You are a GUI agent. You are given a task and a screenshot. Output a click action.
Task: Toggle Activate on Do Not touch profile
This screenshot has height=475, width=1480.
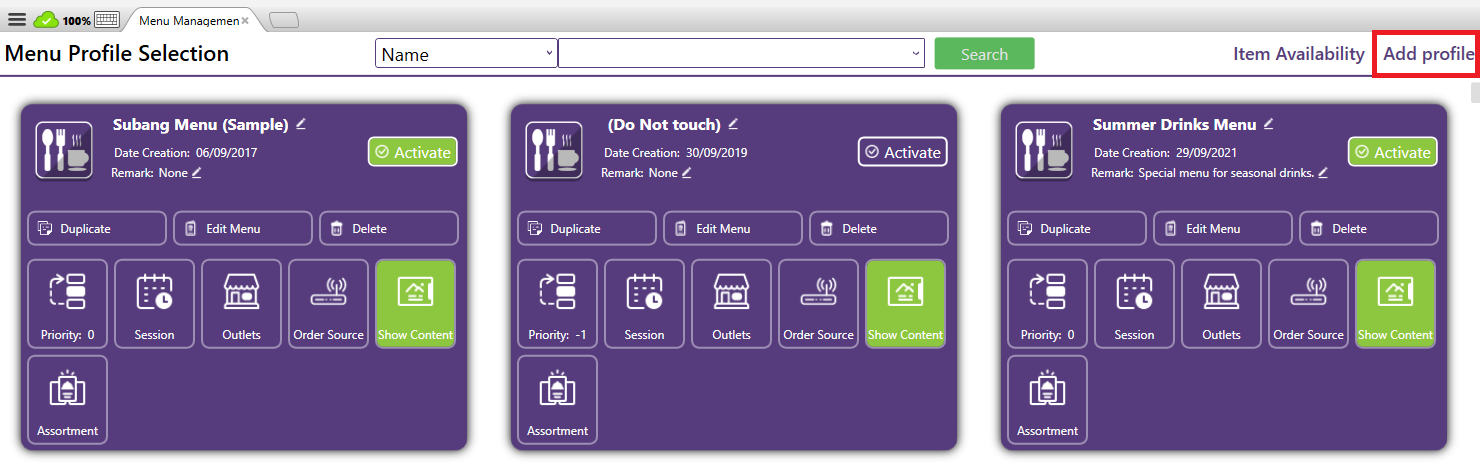902,152
